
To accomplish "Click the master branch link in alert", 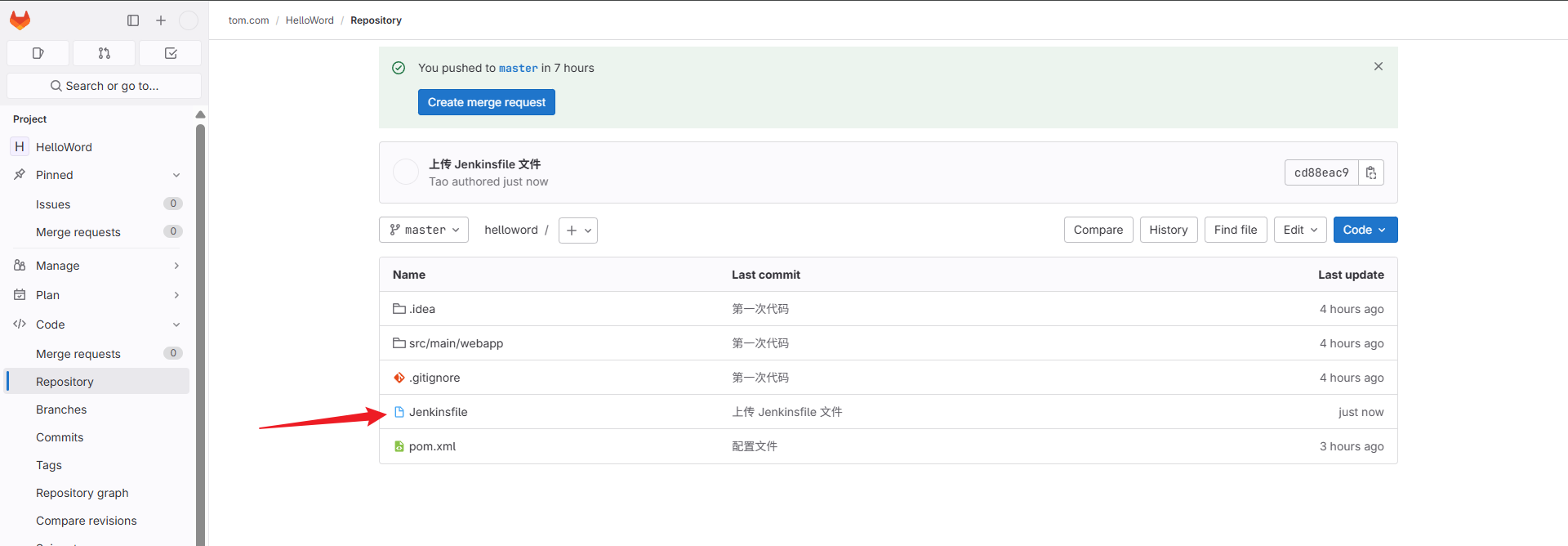I will coord(519,68).
